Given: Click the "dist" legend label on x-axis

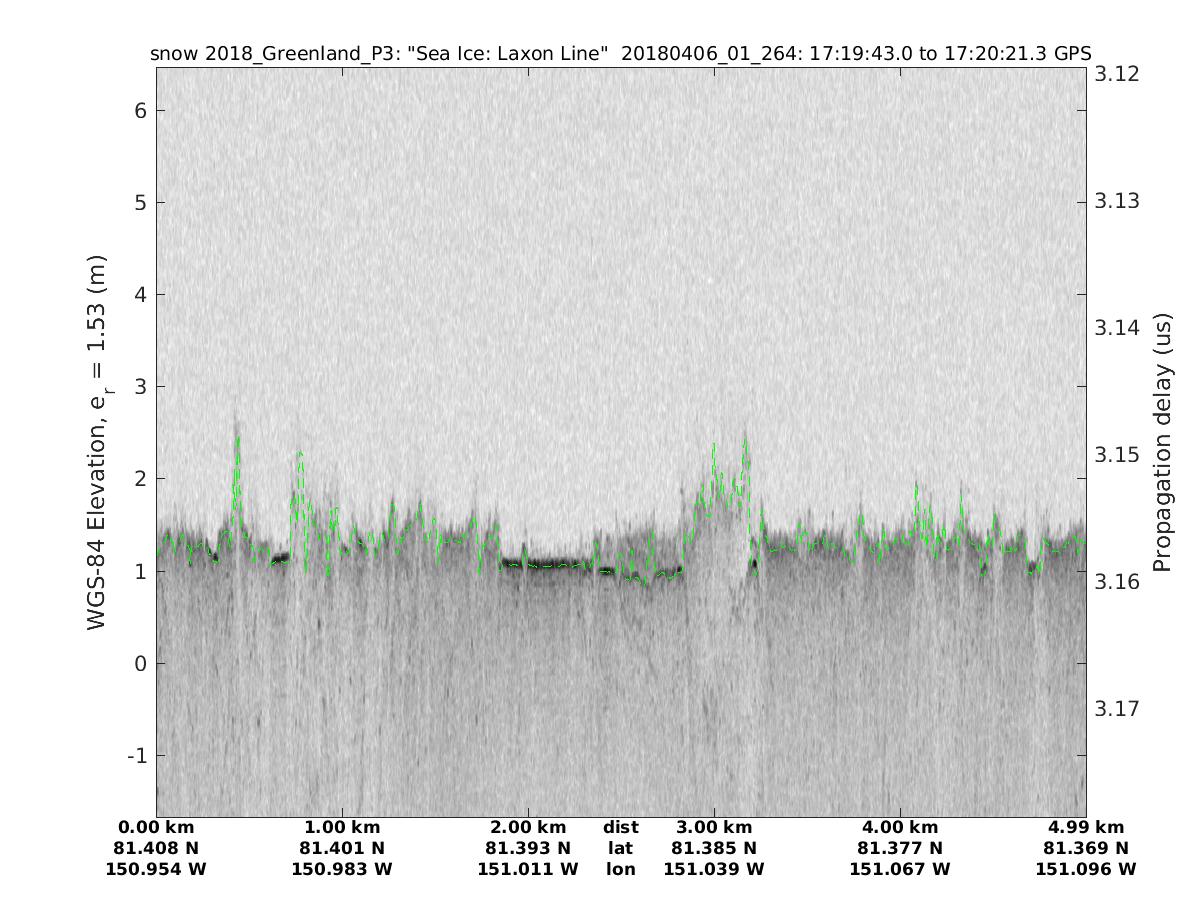Looking at the screenshot, I should tap(620, 828).
